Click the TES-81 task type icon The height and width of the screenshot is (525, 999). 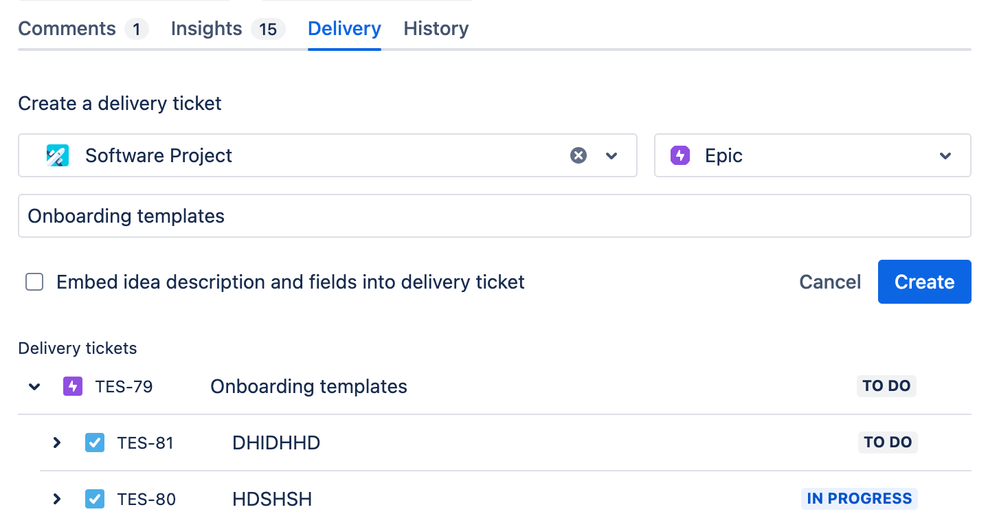[x=95, y=442]
